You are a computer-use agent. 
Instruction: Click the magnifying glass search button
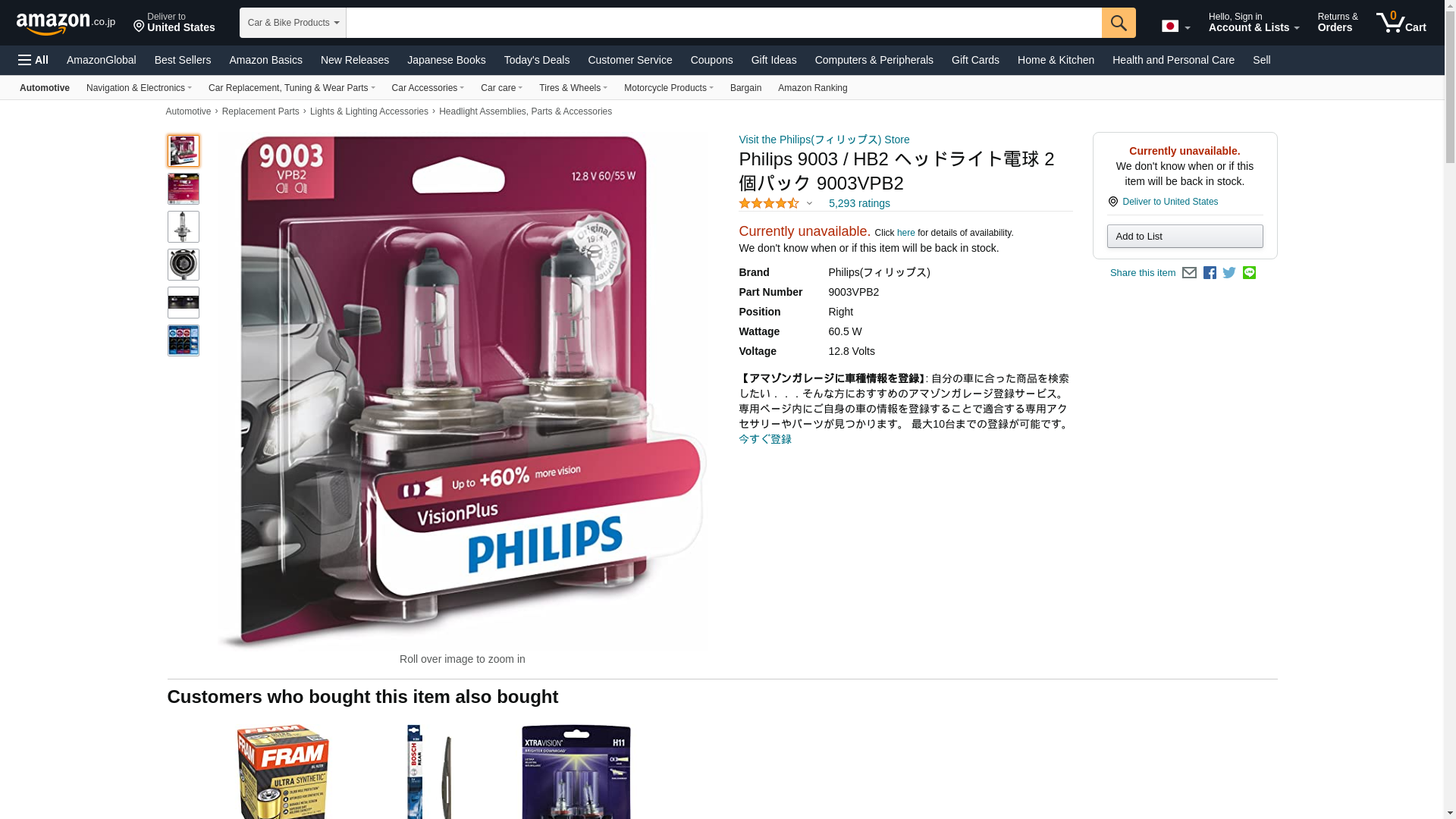[x=1119, y=23]
